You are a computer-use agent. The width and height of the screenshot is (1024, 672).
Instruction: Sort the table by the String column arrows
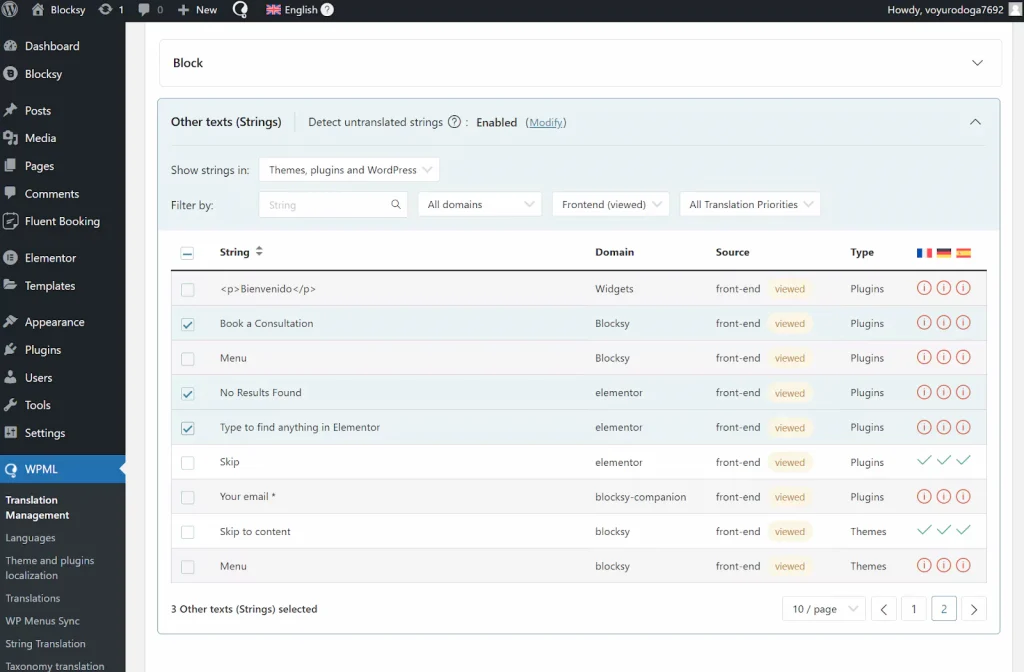(259, 251)
